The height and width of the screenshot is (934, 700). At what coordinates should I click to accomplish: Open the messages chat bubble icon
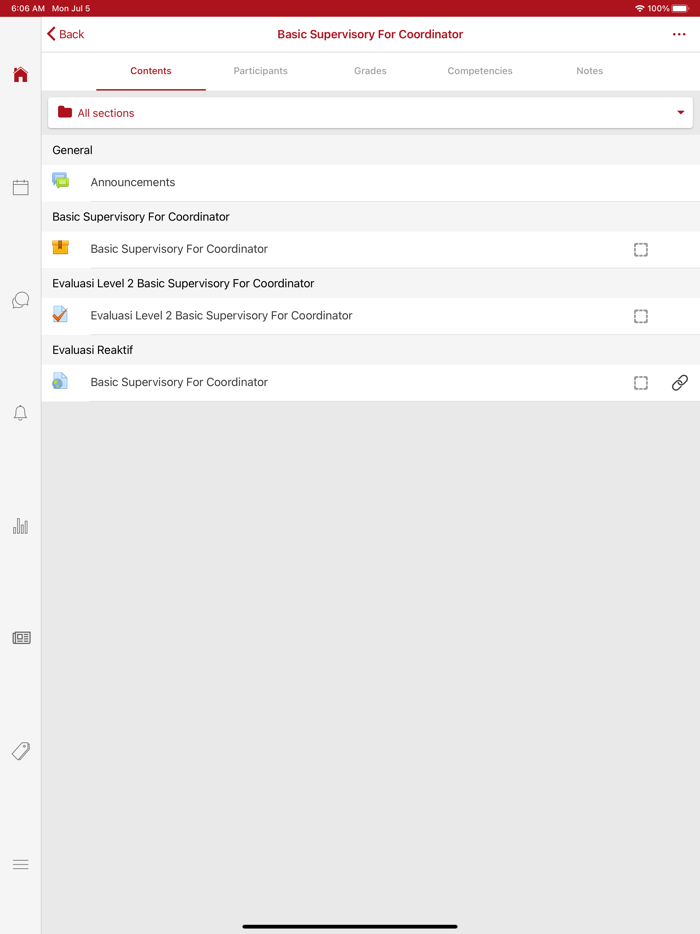pyautogui.click(x=20, y=300)
